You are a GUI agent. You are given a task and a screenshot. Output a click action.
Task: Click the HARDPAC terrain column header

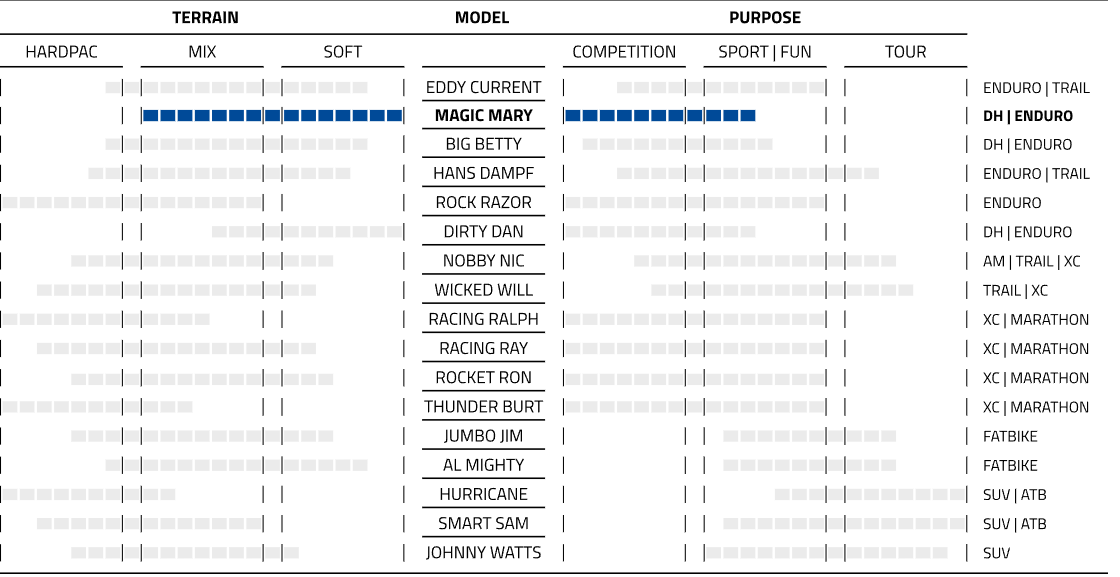[62, 52]
